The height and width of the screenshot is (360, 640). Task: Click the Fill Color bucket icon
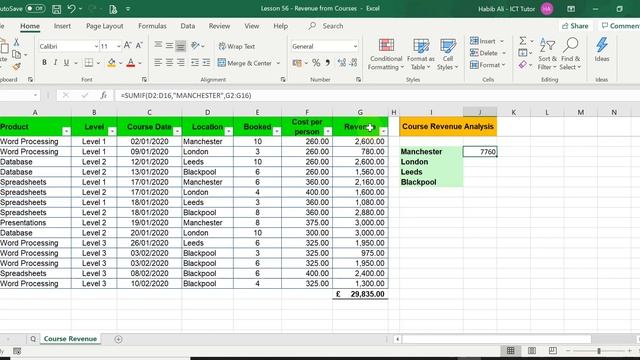[111, 63]
